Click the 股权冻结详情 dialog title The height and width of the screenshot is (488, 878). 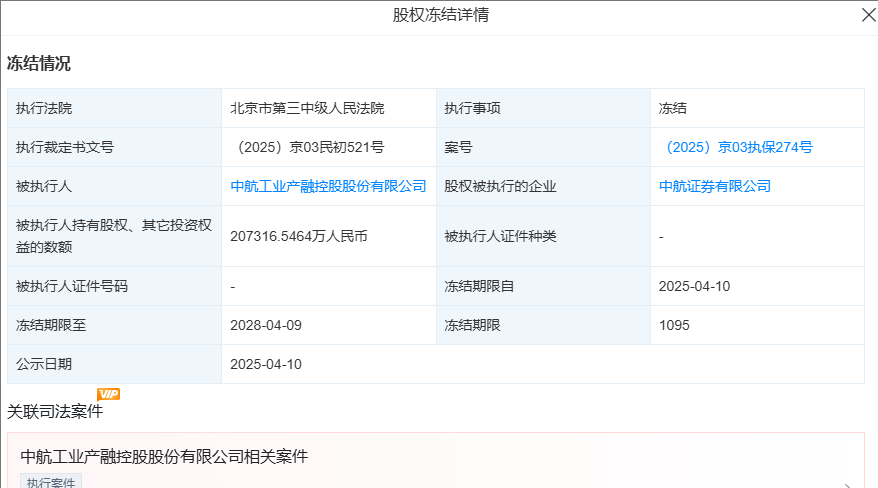tap(440, 15)
